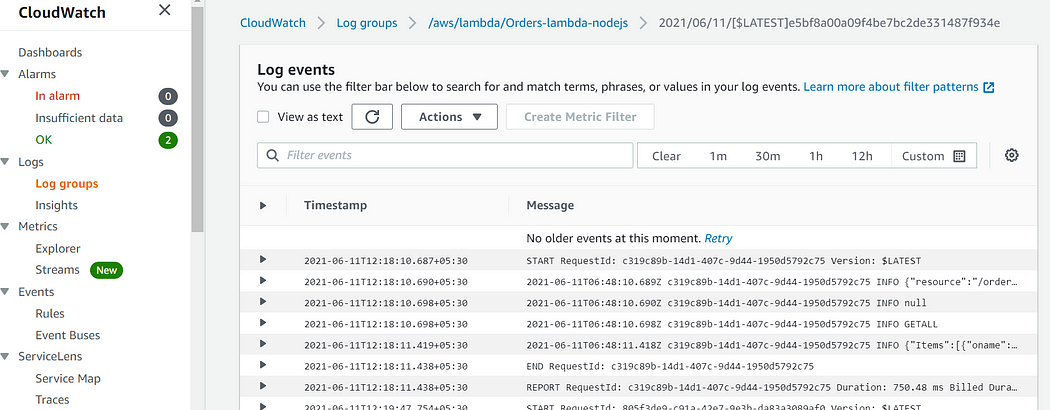Open /aws/lambda/Orders-lambda-nodejs breadcrumb
The image size is (1050, 410).
click(x=528, y=23)
